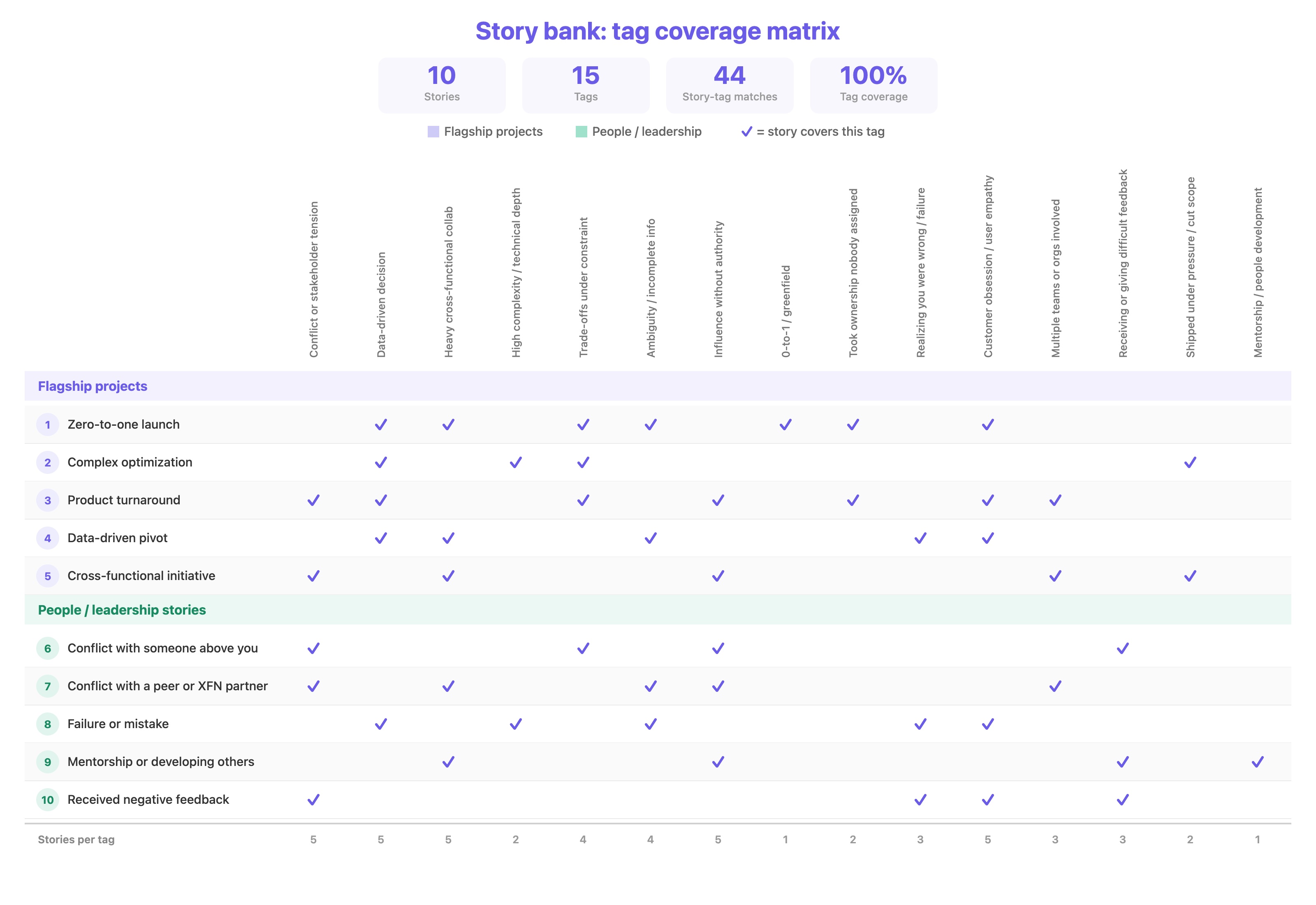The width and height of the screenshot is (1316, 905).
Task: Click the 'Stories per tag' footer label
Action: click(76, 840)
